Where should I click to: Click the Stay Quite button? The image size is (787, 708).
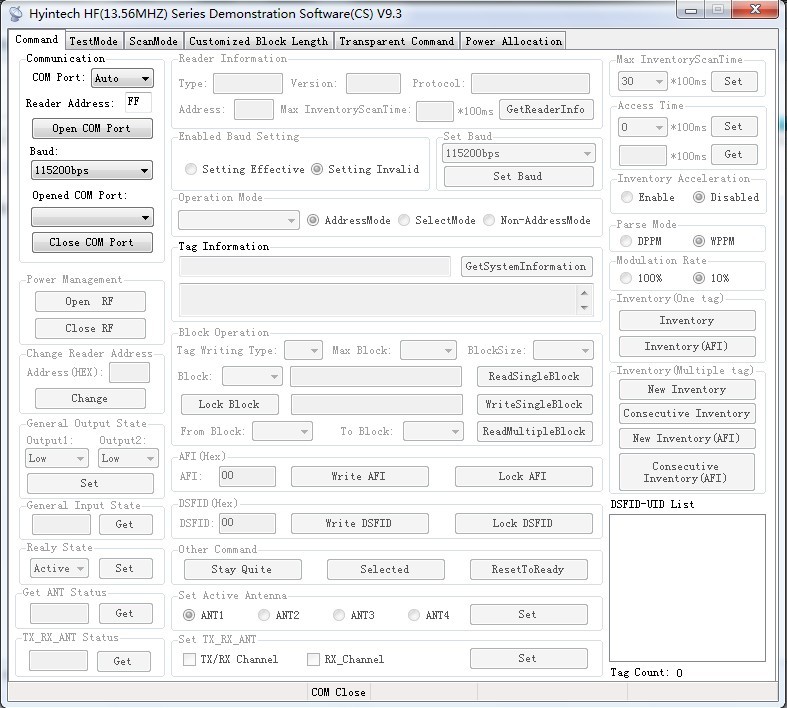(x=243, y=570)
